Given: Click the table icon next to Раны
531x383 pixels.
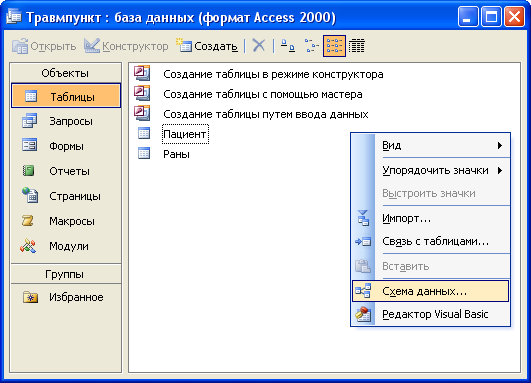Looking at the screenshot, I should pos(144,153).
